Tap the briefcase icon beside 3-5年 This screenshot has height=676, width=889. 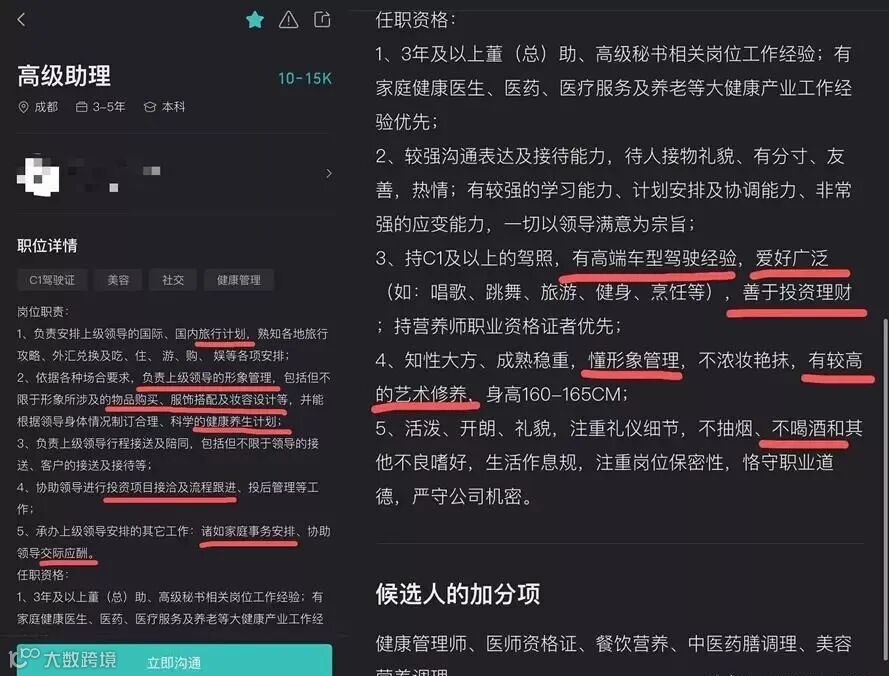pyautogui.click(x=82, y=107)
